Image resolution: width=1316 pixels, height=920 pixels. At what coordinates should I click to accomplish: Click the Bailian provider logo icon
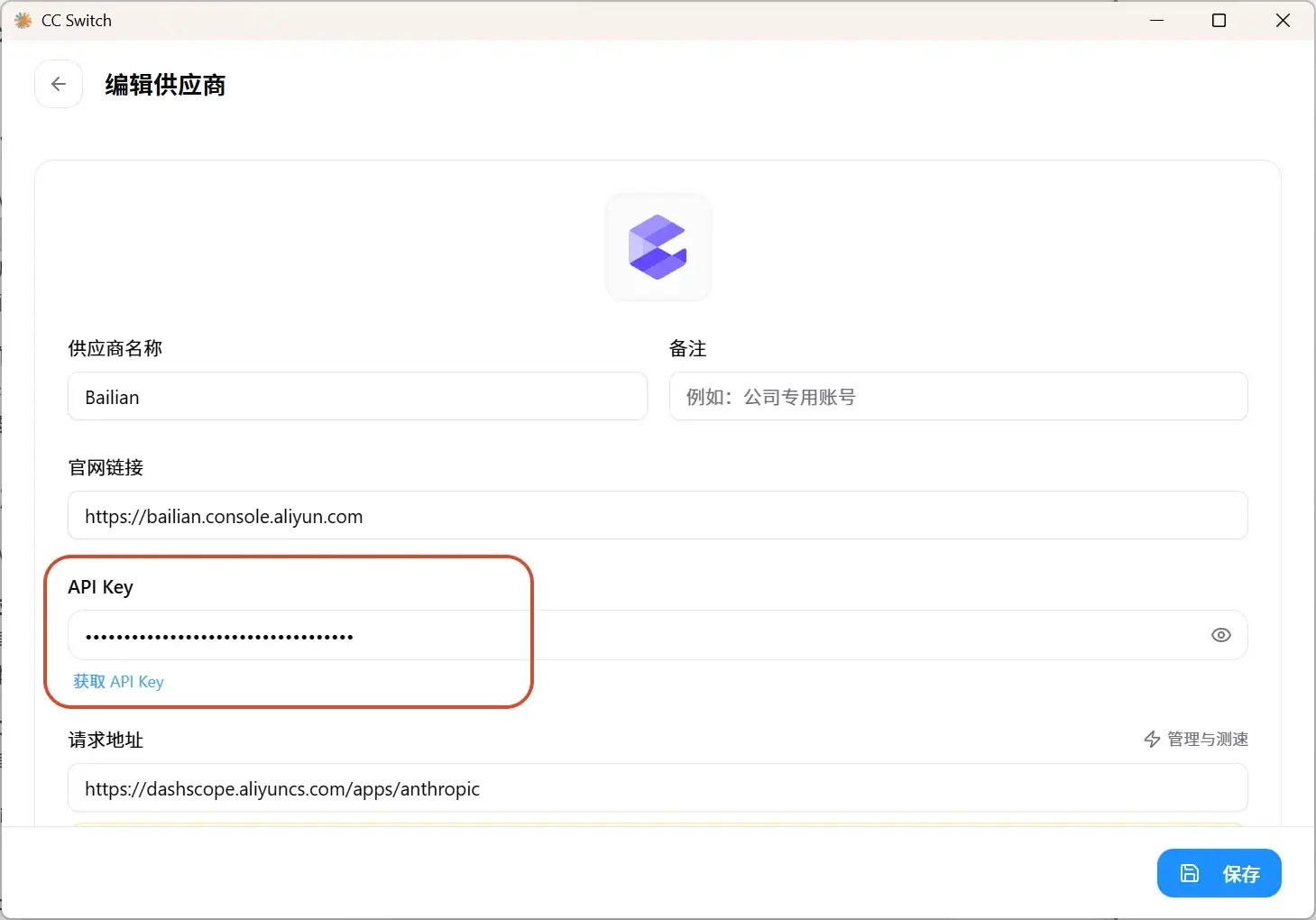(658, 247)
